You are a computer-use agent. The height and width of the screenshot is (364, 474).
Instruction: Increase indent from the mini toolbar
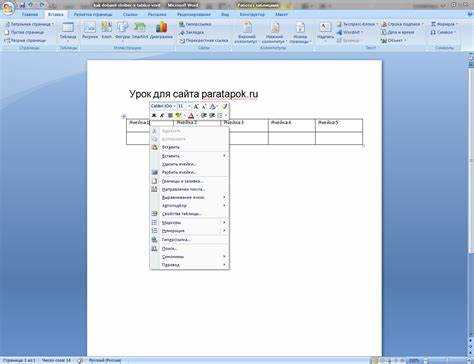212,115
